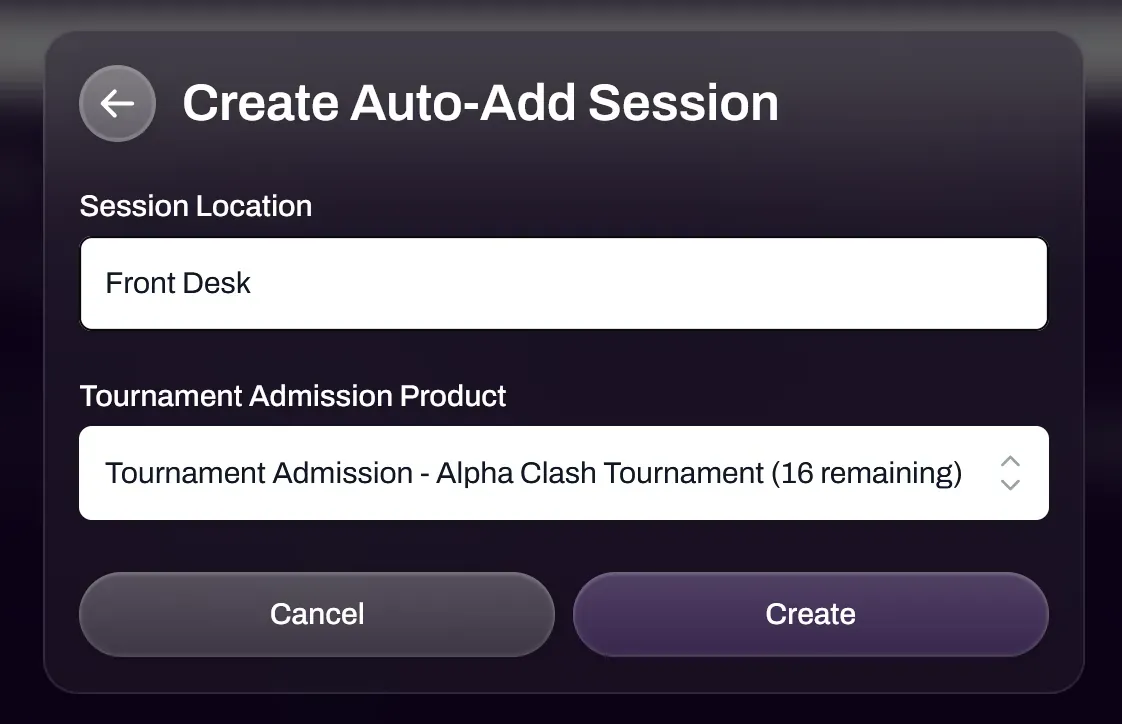Click the down chevron on the product selector
1122x724 pixels.
point(1010,484)
